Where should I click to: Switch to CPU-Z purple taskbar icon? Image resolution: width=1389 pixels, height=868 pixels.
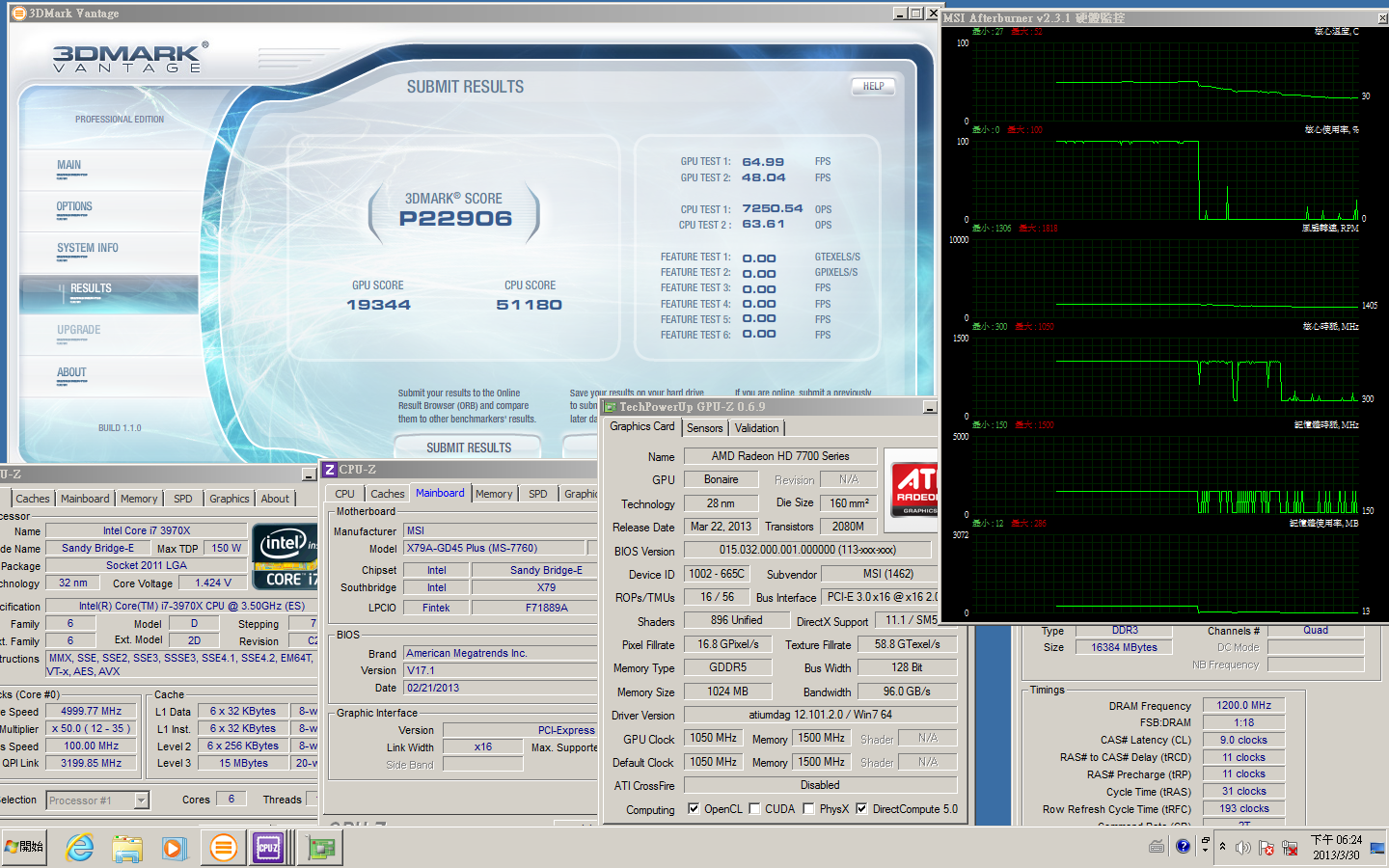267,848
